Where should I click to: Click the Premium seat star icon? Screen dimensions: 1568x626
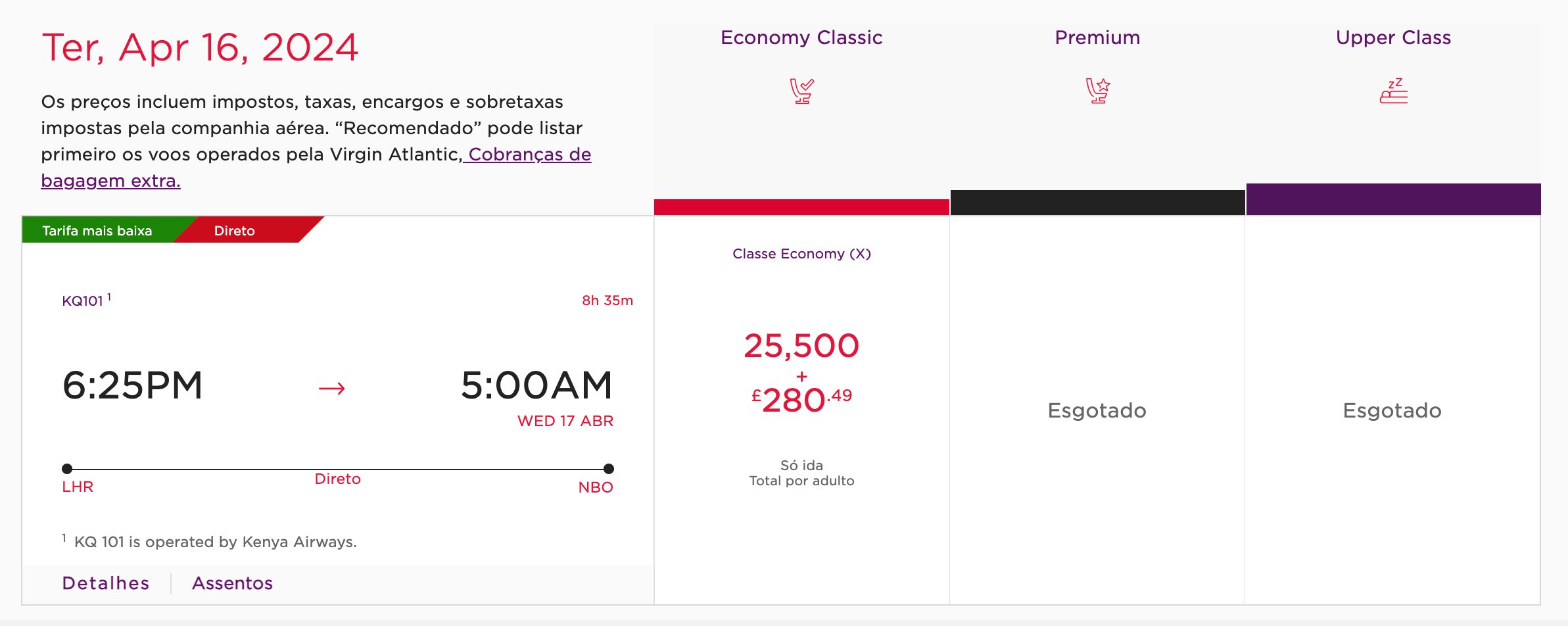1097,91
